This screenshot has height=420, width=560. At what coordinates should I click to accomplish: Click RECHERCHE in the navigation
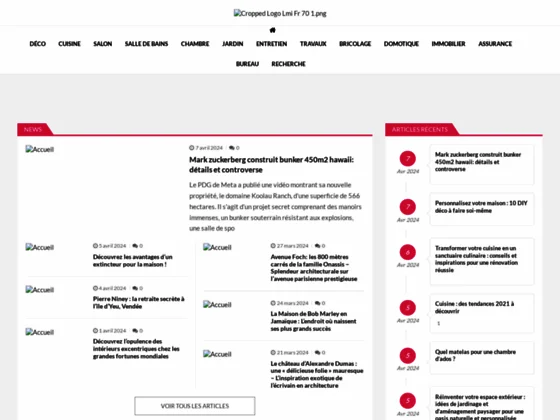pyautogui.click(x=288, y=64)
